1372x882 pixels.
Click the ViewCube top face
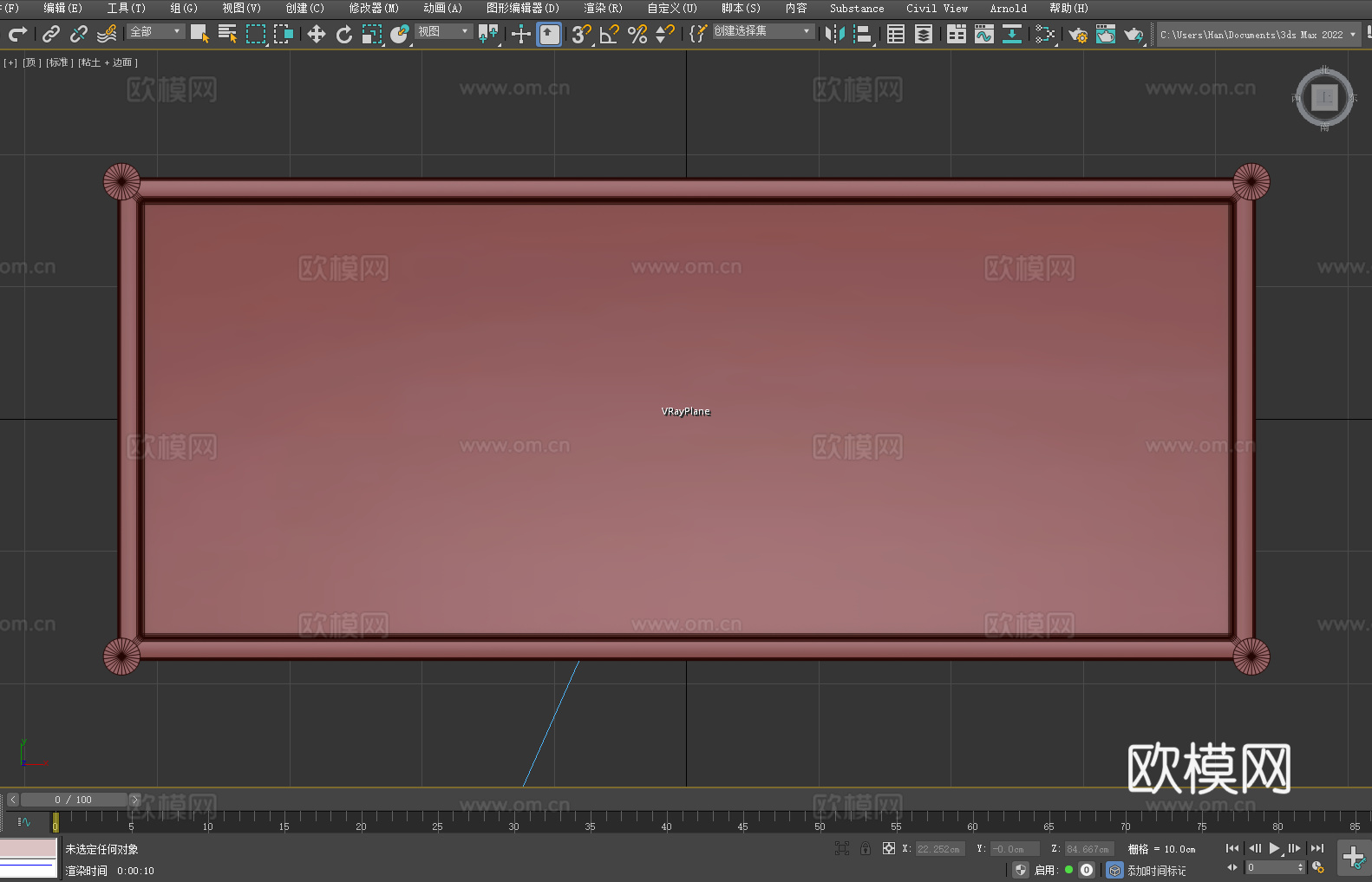point(1324,98)
